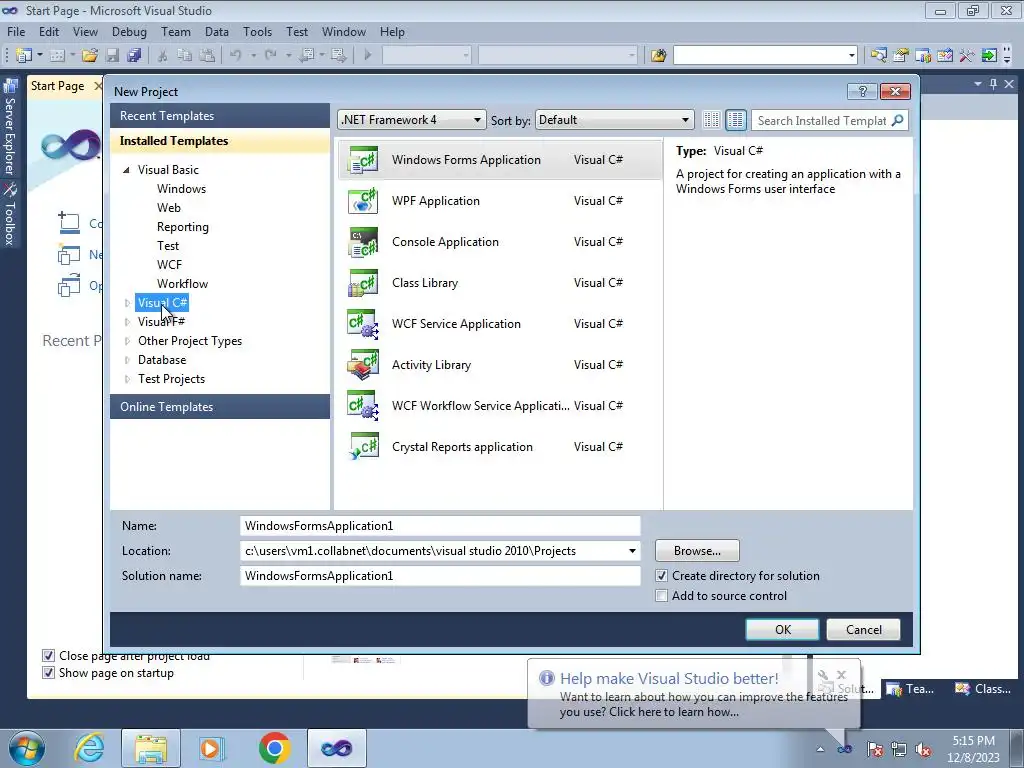Click the Save All toolbar icon
1024x768 pixels.
pyautogui.click(x=134, y=56)
